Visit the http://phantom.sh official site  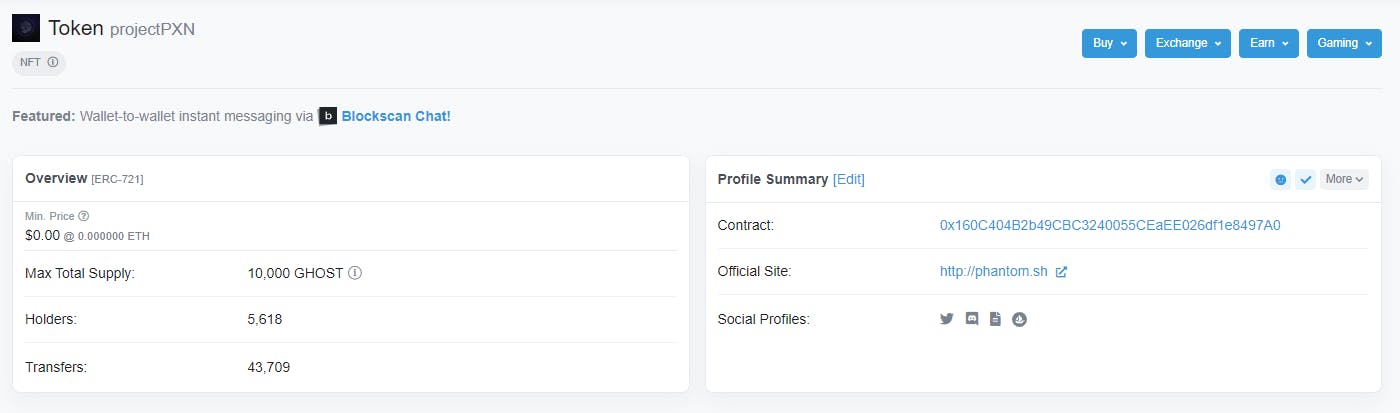point(994,272)
